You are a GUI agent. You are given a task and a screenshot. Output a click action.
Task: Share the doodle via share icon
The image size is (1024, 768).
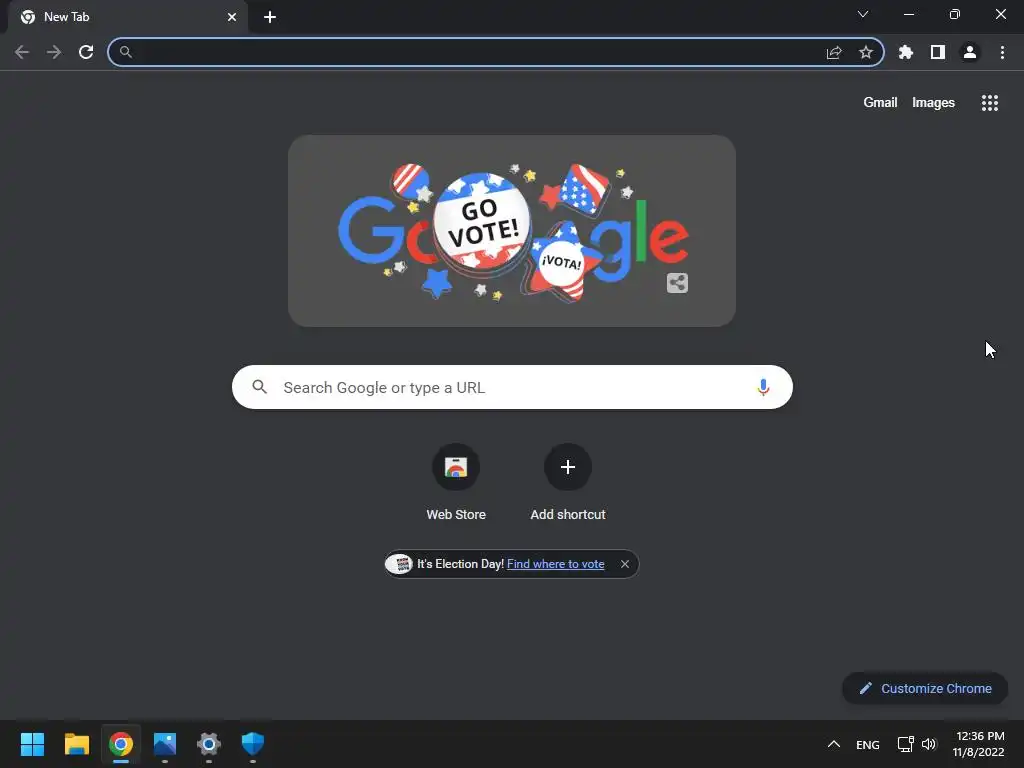pyautogui.click(x=677, y=283)
